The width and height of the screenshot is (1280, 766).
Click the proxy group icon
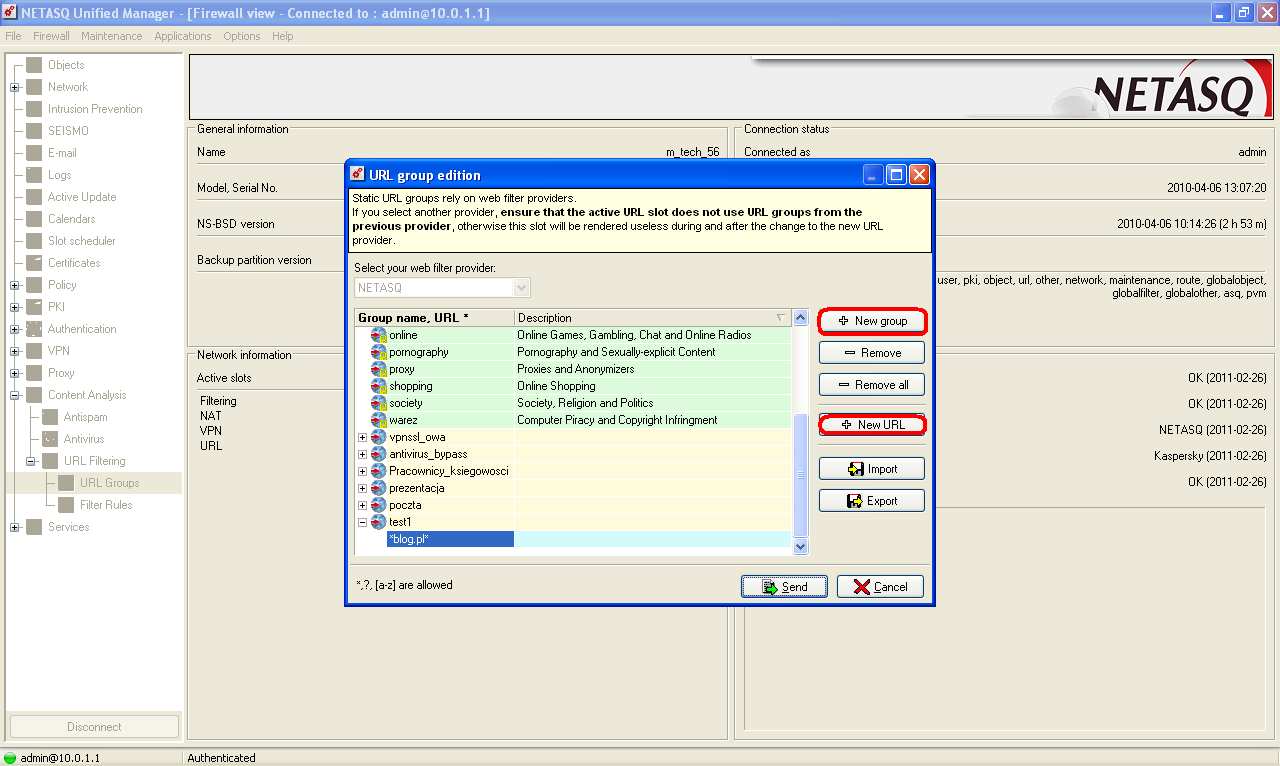(378, 369)
